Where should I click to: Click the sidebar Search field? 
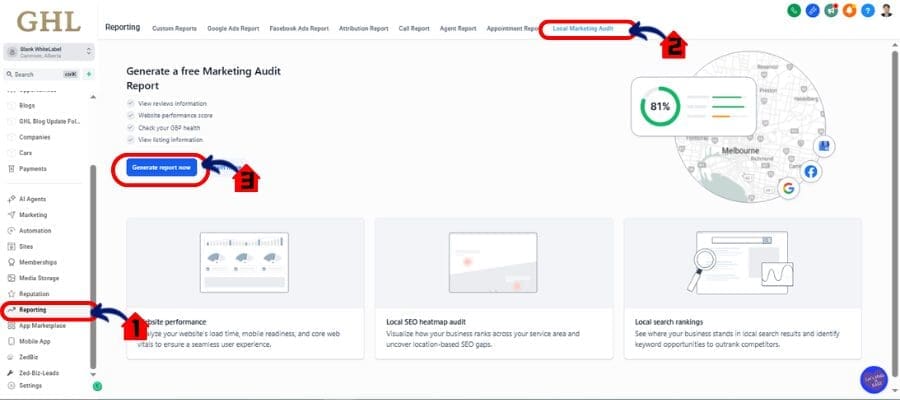pos(41,74)
